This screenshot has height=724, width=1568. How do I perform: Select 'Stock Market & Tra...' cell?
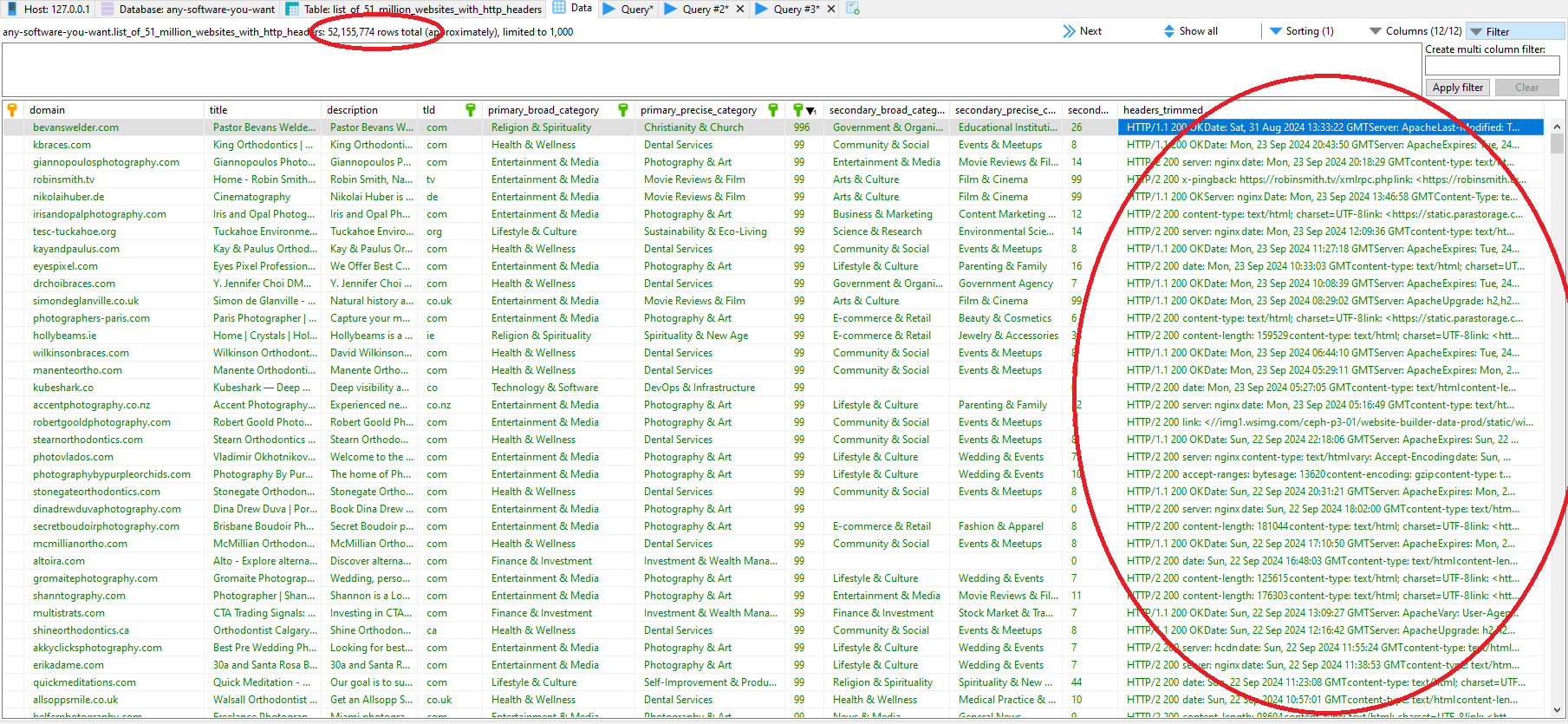coord(1005,613)
